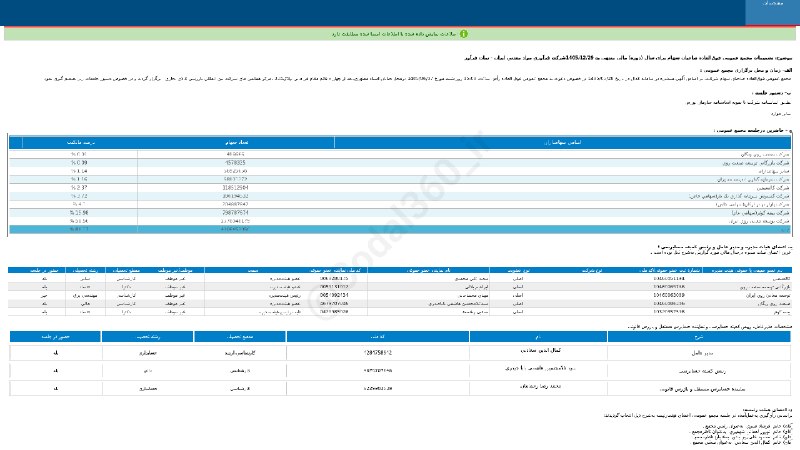Click the green info icon in notice bar
The image size is (800, 450).
click(463, 34)
